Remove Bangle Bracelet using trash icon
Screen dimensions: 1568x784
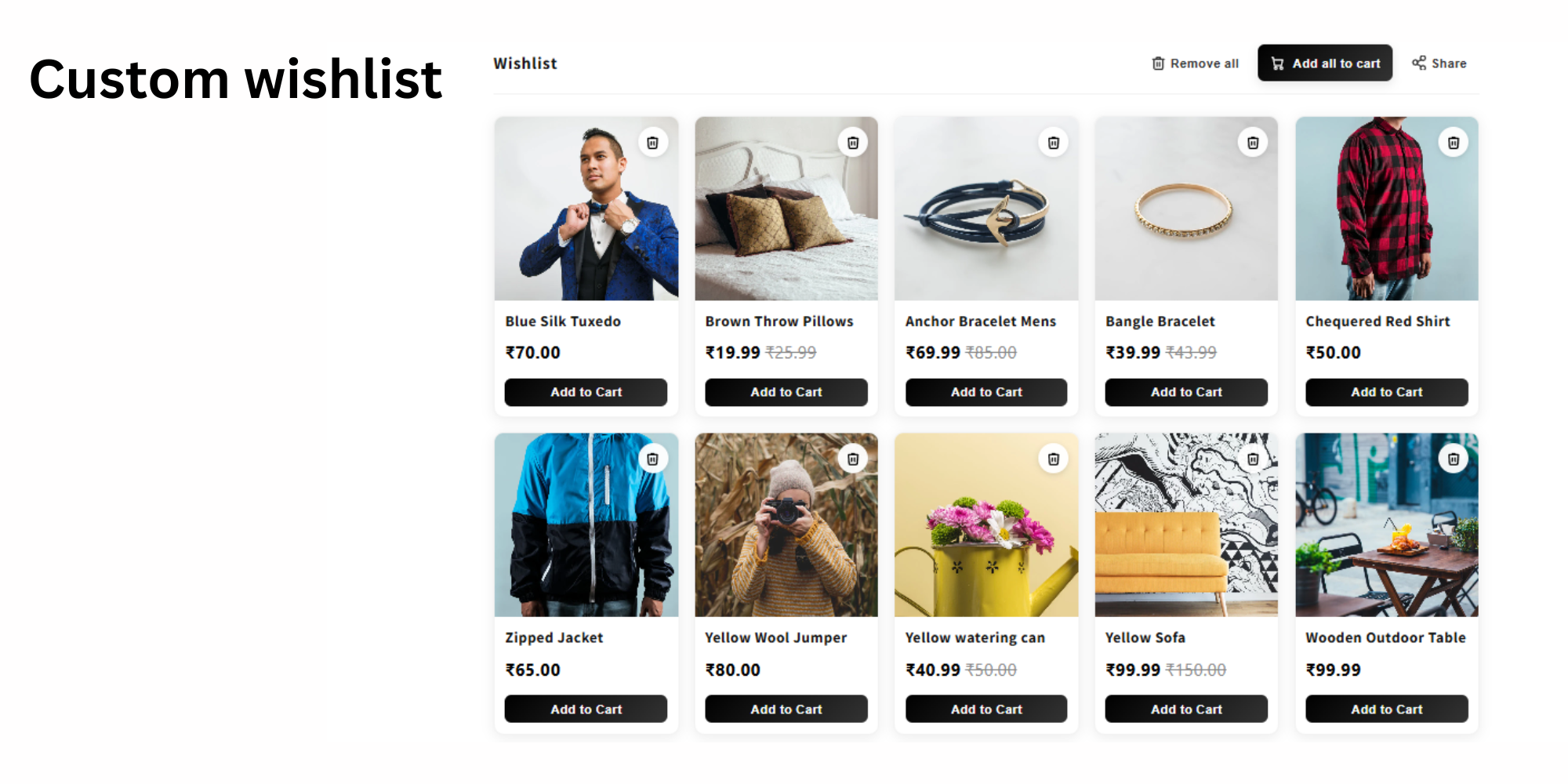1253,142
